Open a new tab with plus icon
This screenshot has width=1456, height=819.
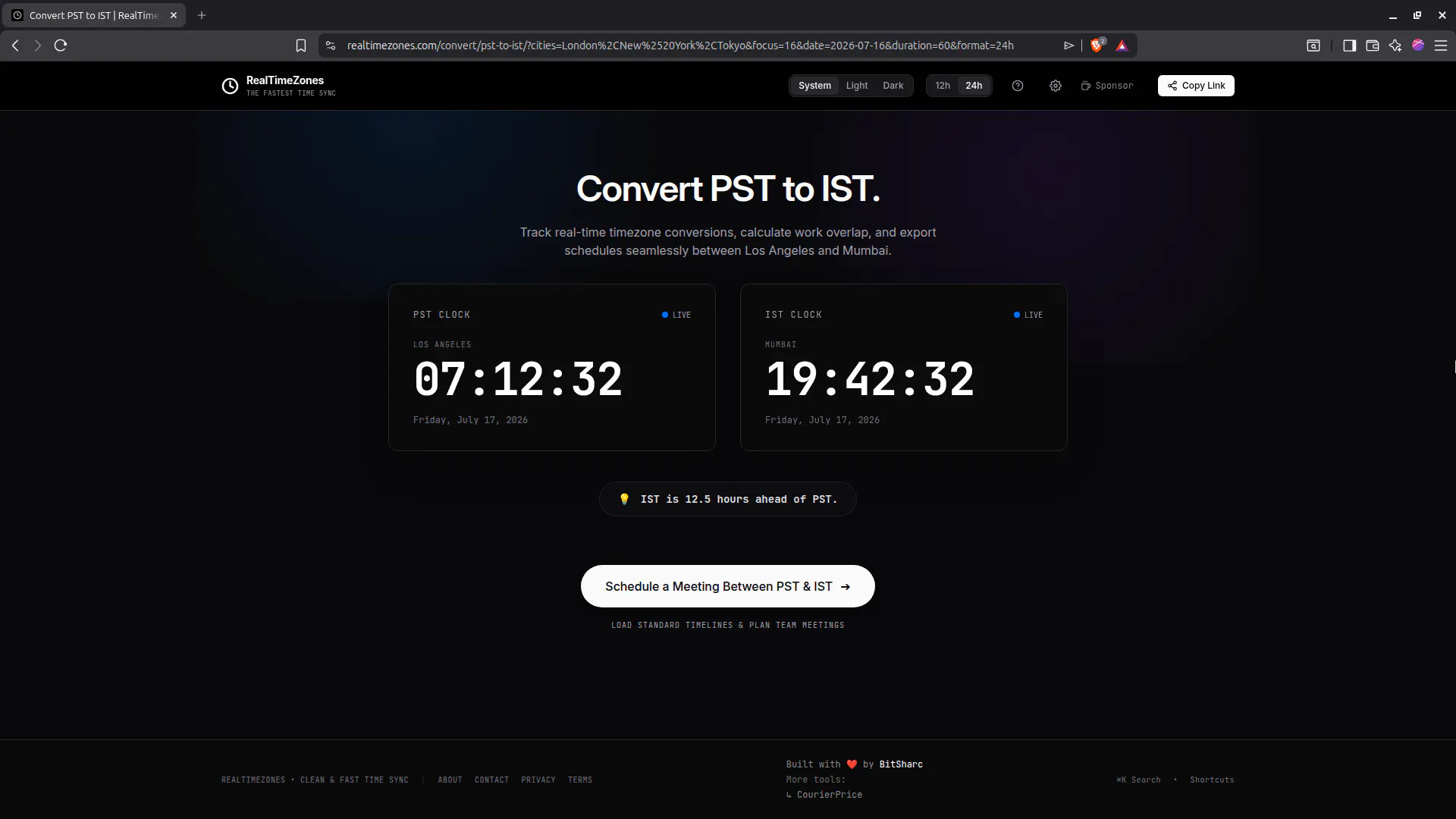point(202,15)
